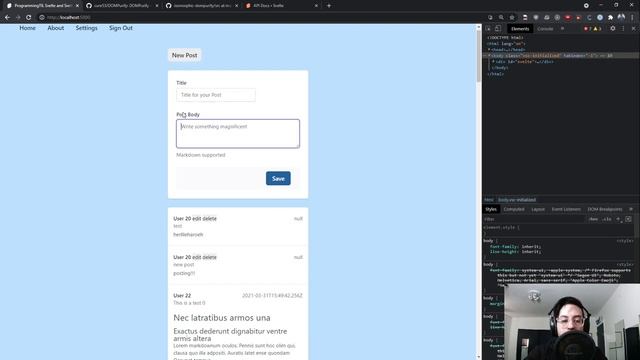
Task: Click the red circular extension icon
Action: (568, 18)
